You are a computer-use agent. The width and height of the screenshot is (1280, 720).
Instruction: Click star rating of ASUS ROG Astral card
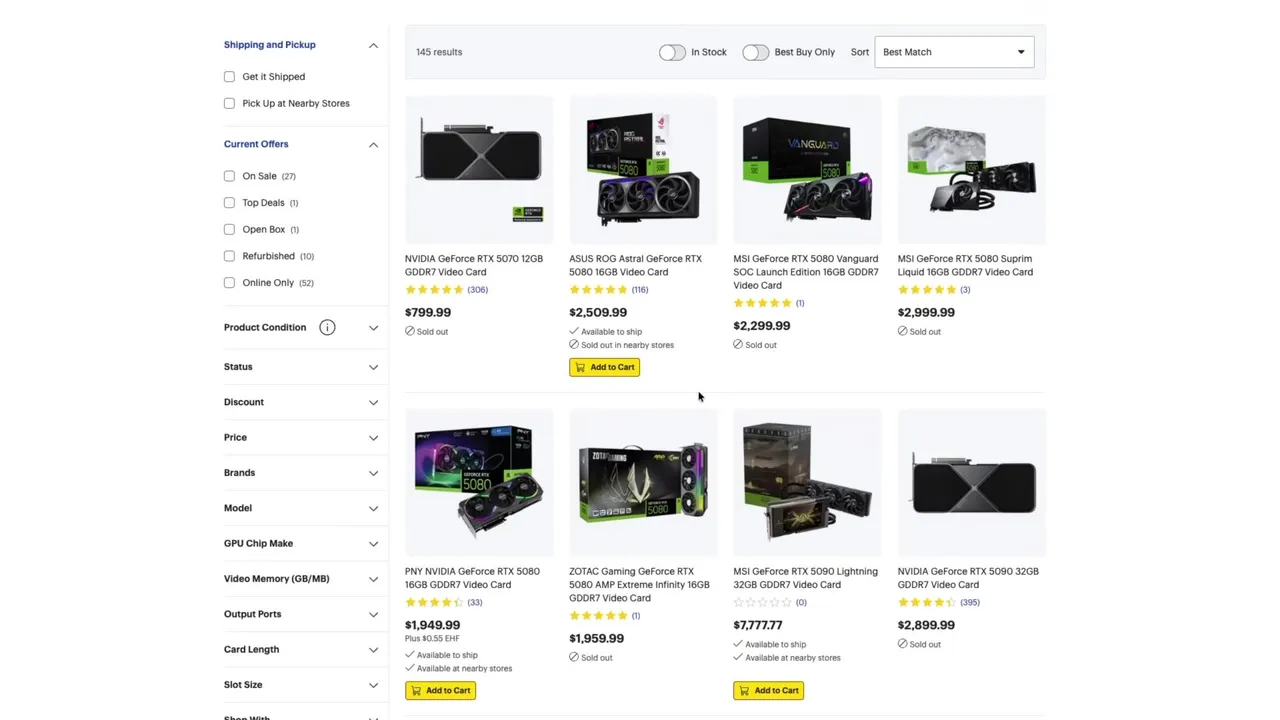click(598, 290)
